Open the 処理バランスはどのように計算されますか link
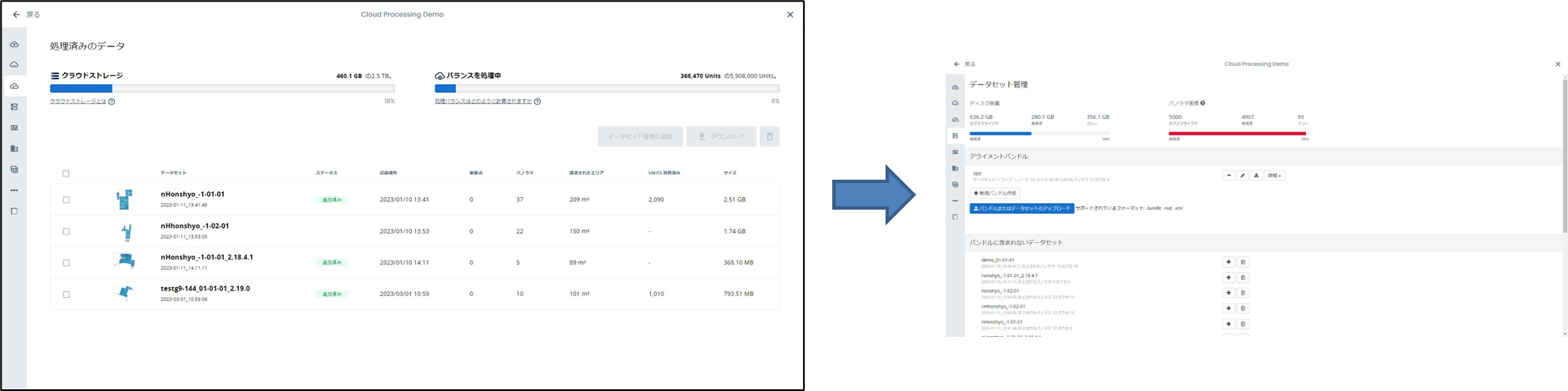 click(483, 101)
